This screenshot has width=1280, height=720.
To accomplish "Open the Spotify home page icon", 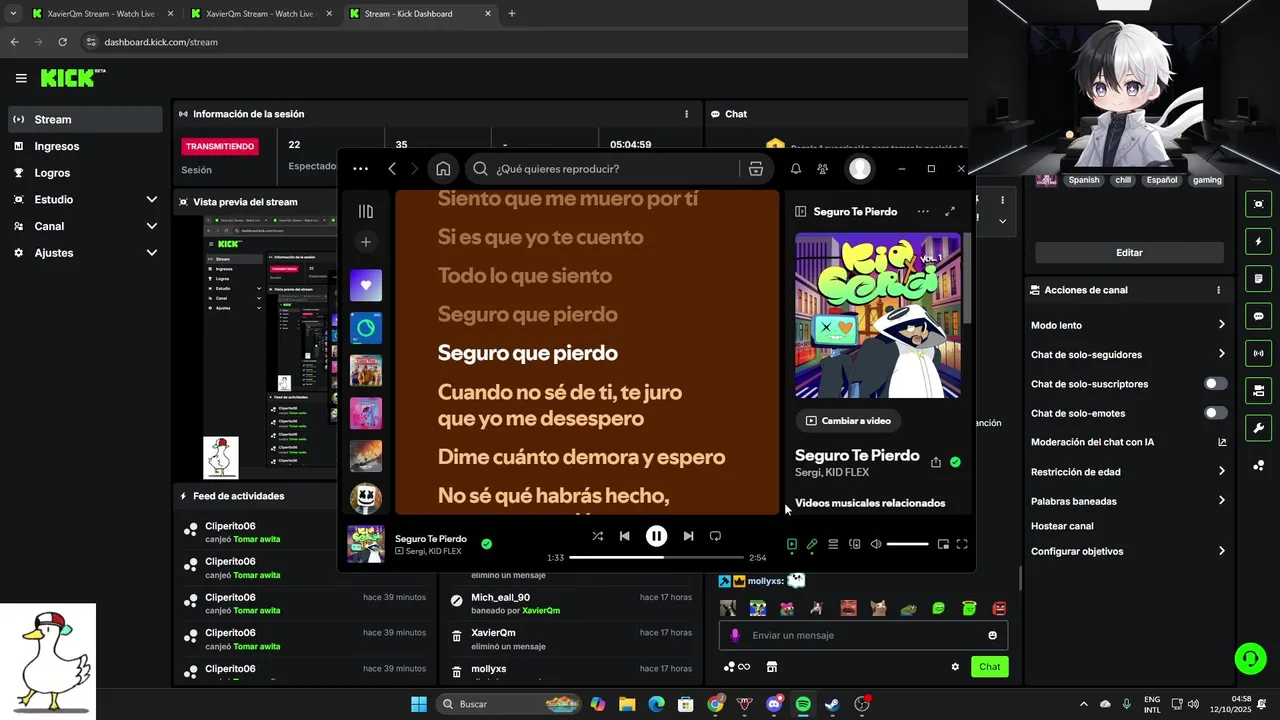I will [x=443, y=169].
